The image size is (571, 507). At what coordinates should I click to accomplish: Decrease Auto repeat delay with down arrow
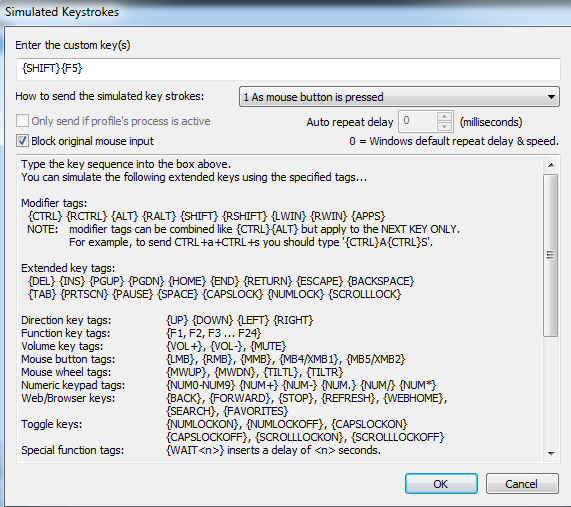444,126
